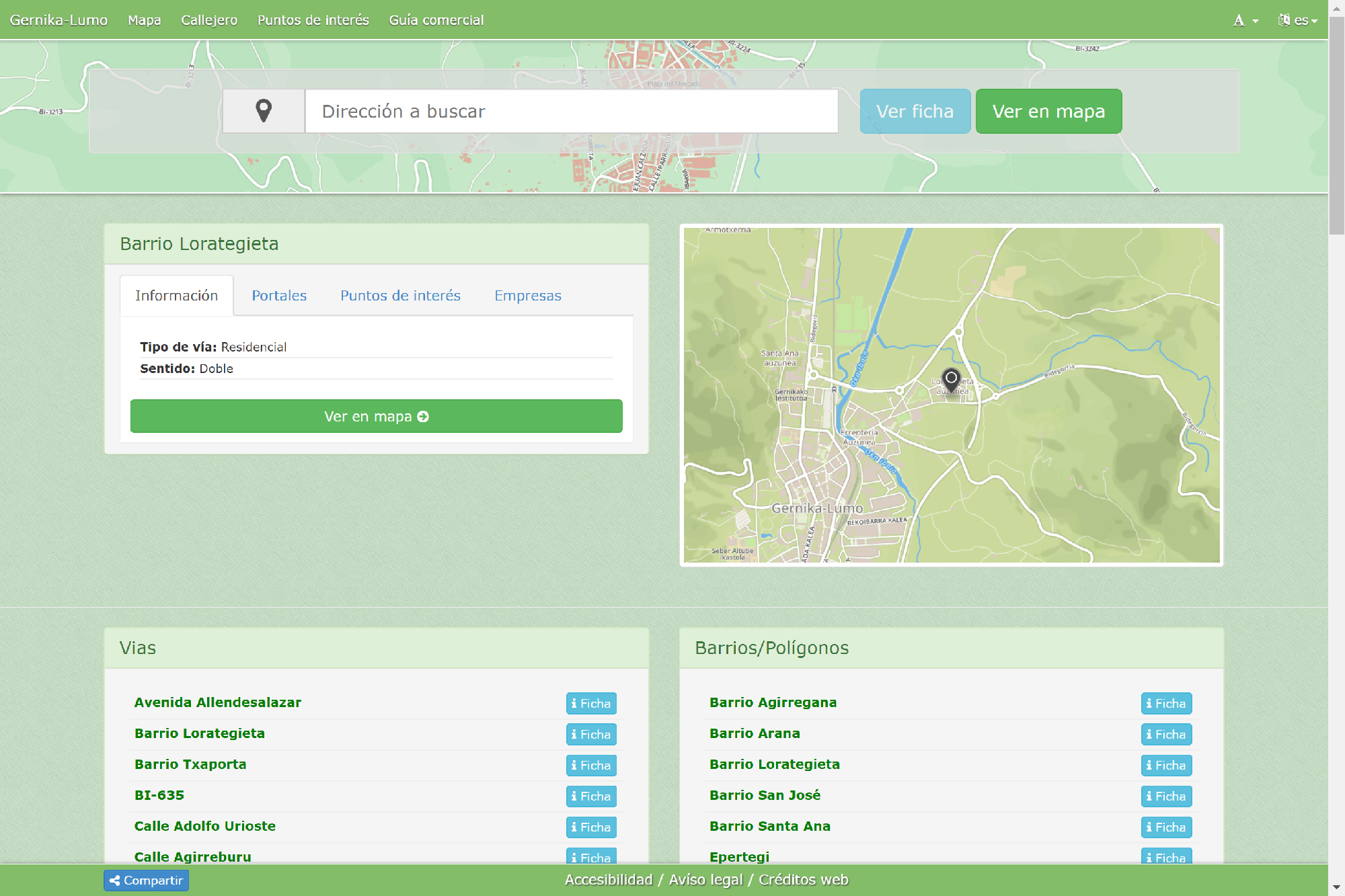The image size is (1345, 896).
Task: Open the font size dropdown
Action: (1245, 20)
